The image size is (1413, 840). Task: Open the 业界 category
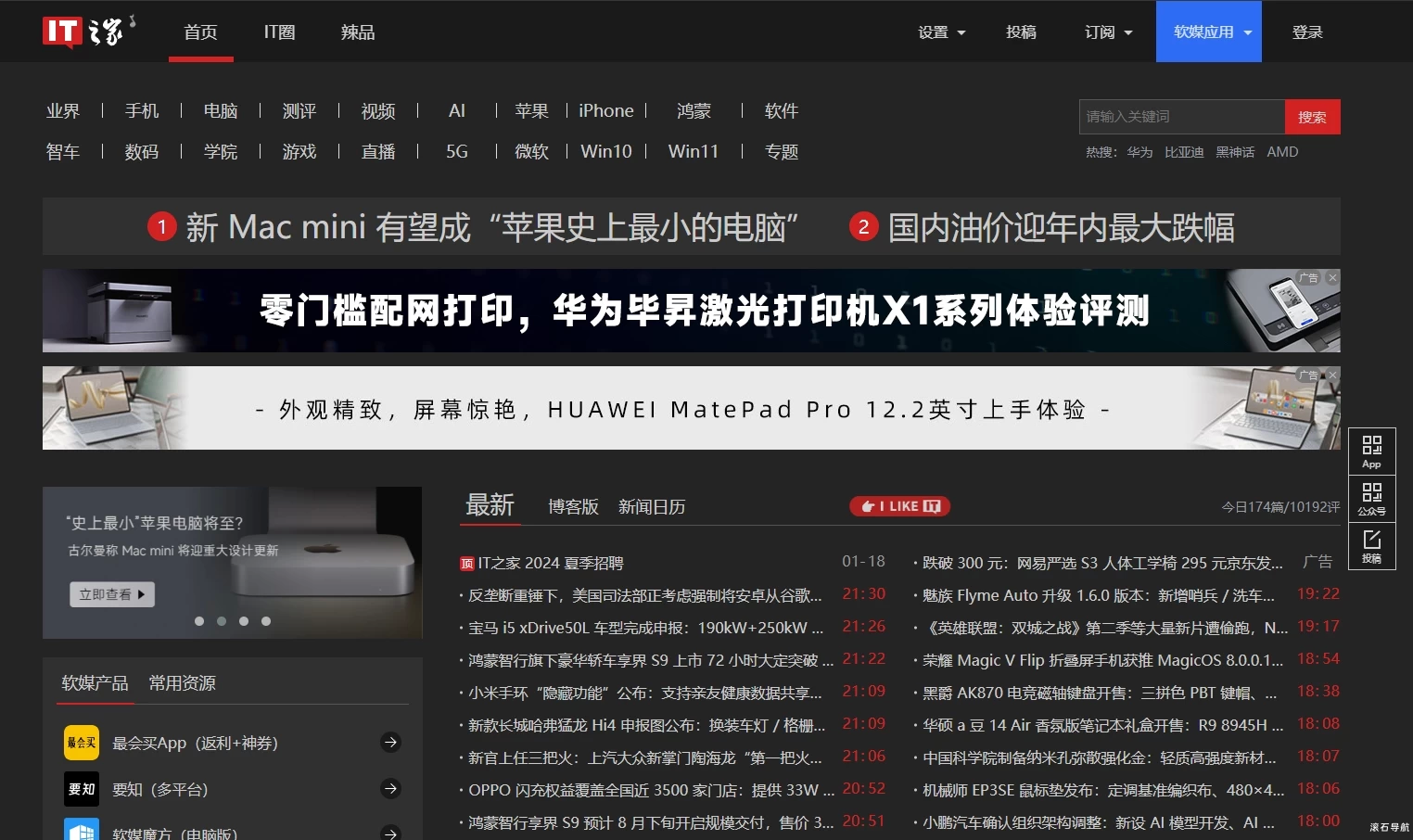click(63, 110)
